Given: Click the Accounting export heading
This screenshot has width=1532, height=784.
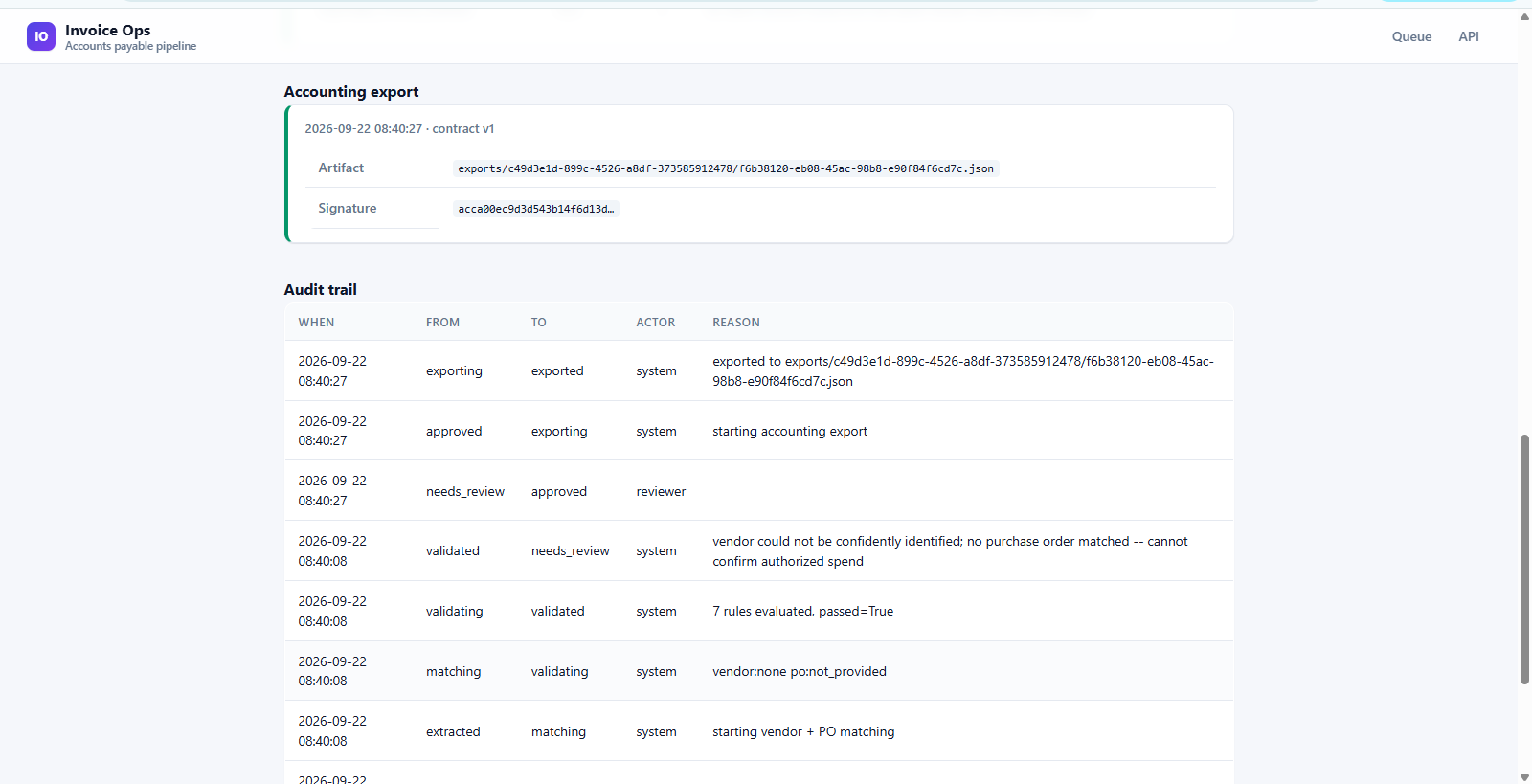Looking at the screenshot, I should (351, 91).
